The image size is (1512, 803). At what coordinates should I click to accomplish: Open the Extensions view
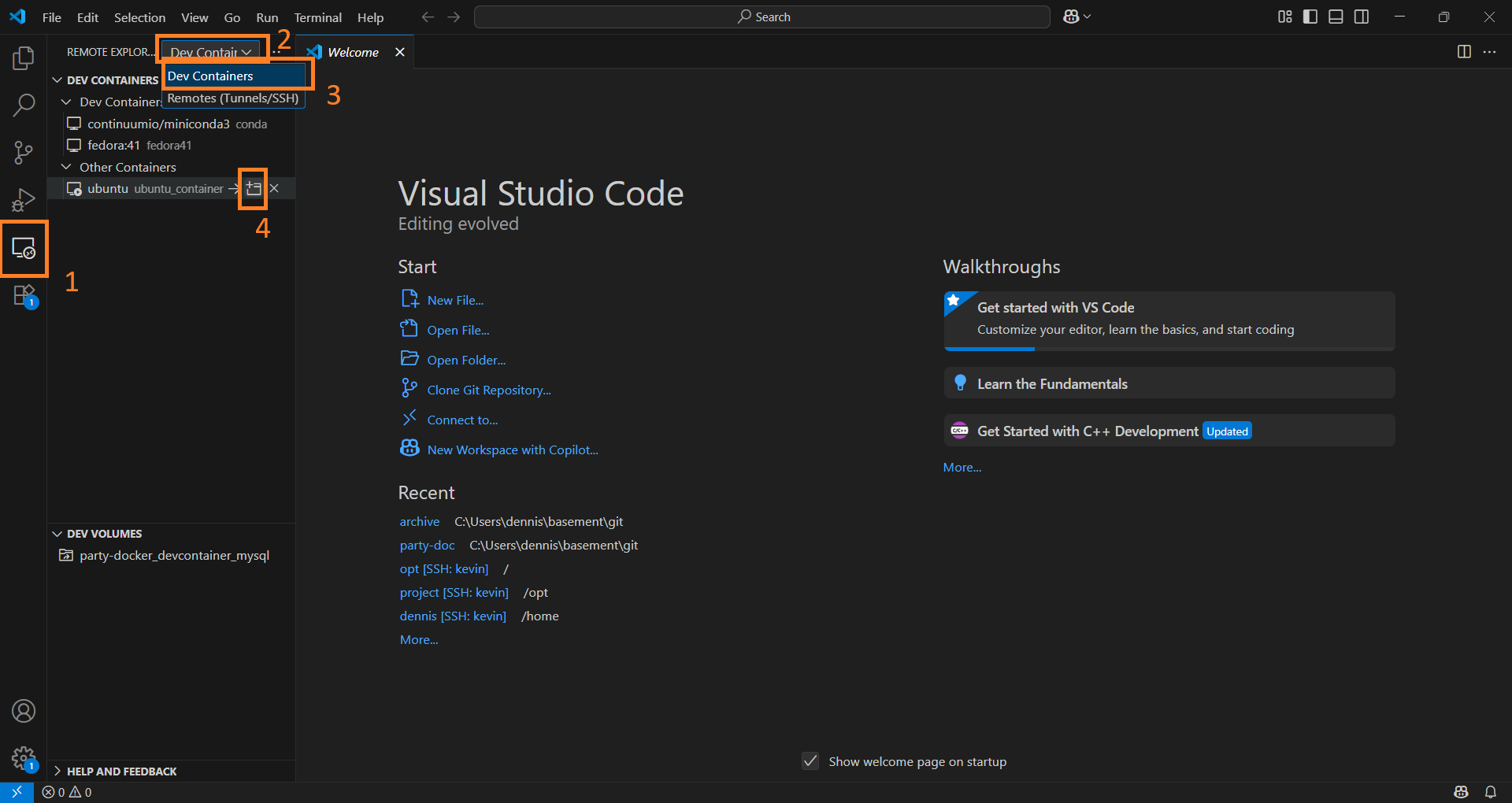tap(24, 295)
